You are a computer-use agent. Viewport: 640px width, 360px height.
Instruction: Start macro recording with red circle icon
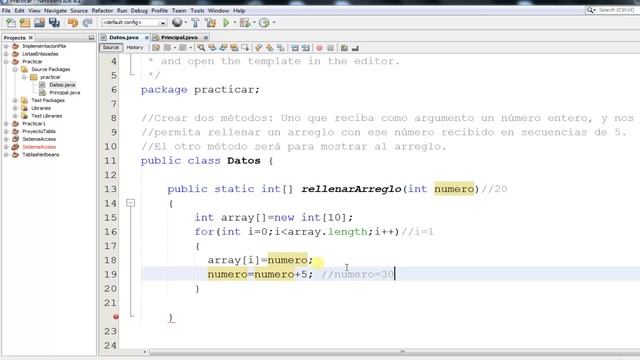(x=320, y=48)
